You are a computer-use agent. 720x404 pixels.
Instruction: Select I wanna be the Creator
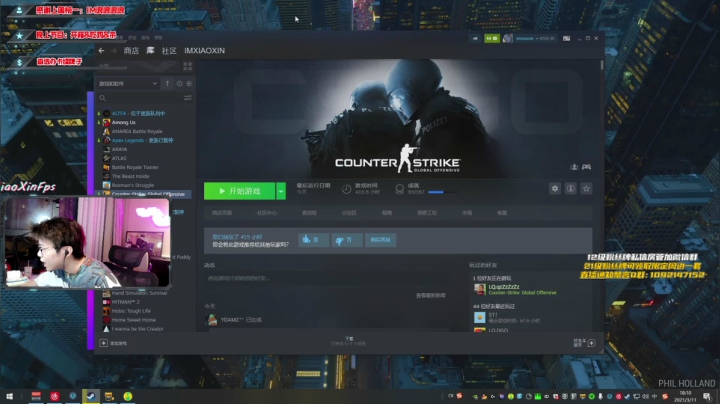(137, 329)
